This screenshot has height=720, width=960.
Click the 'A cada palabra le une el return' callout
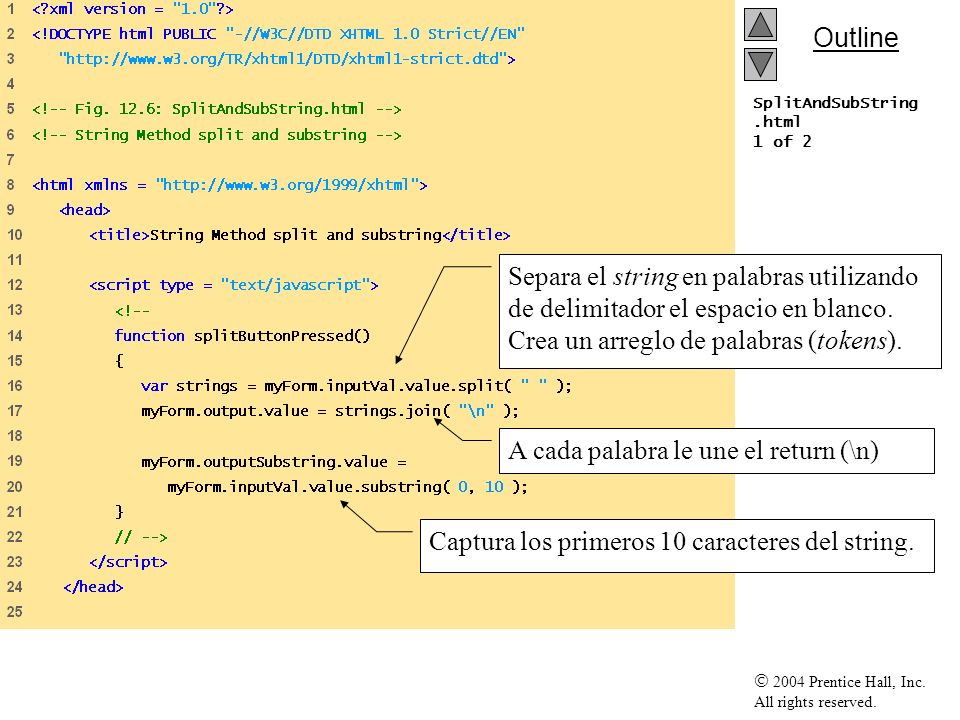pos(717,451)
